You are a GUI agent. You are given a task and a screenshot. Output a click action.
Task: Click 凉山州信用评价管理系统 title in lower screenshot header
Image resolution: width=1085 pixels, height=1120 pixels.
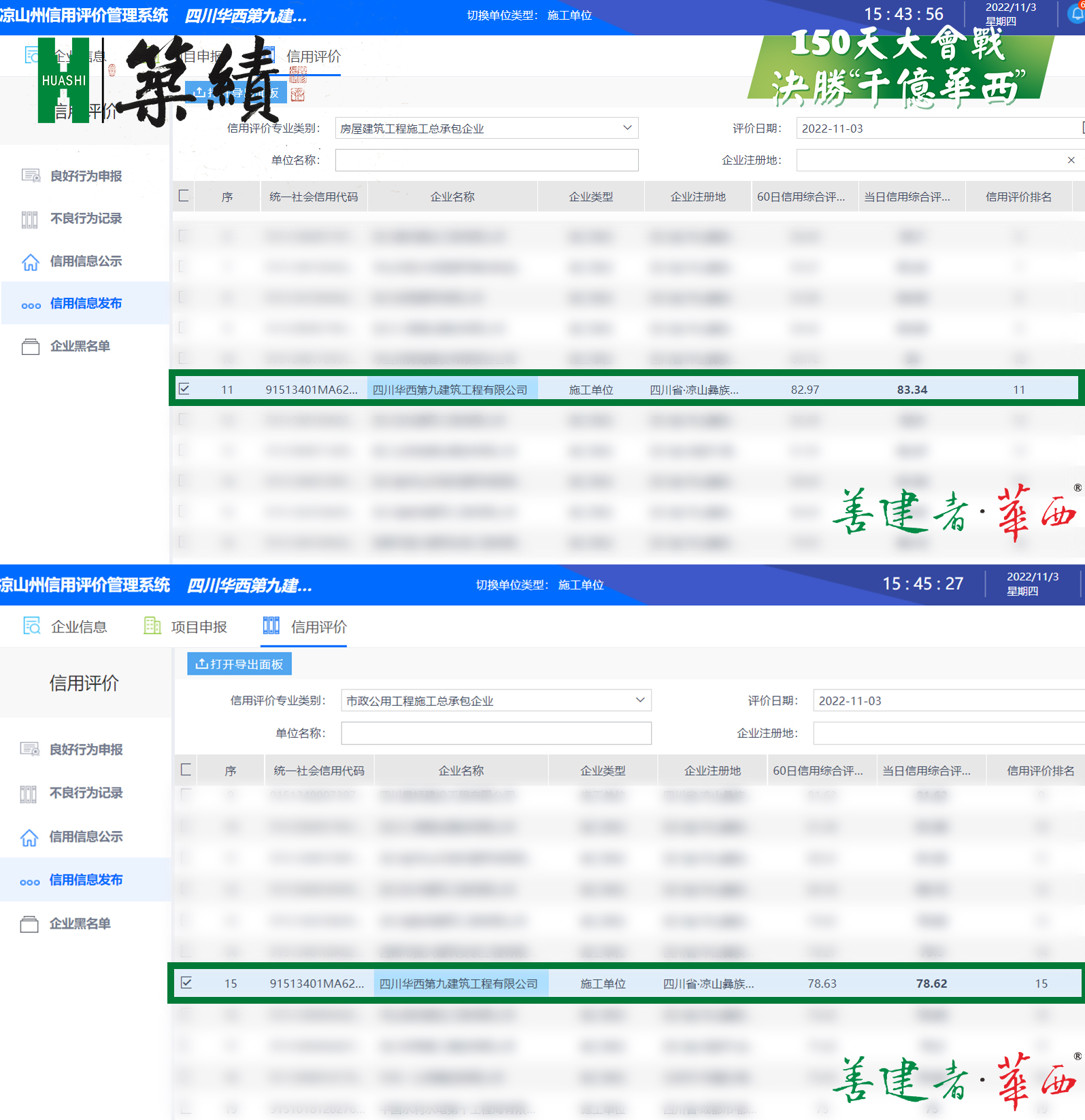pyautogui.click(x=85, y=585)
